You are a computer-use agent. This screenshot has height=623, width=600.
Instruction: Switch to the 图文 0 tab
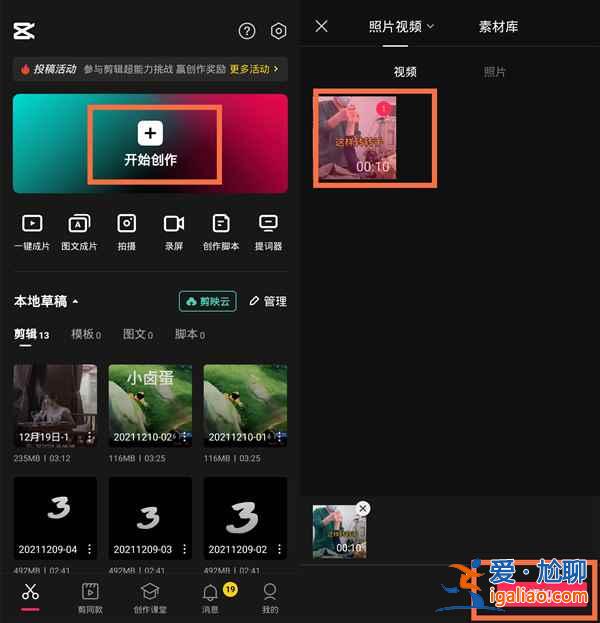coord(137,335)
